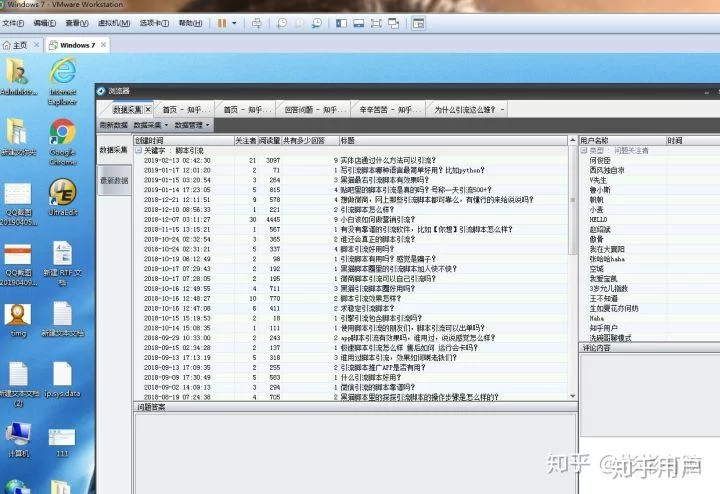Open the timg image file on desktop
720x494 pixels.
(x=17, y=316)
